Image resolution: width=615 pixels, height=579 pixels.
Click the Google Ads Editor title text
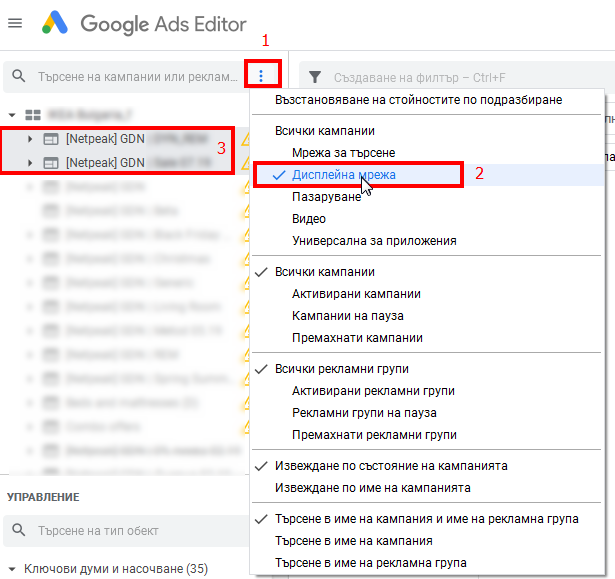164,24
